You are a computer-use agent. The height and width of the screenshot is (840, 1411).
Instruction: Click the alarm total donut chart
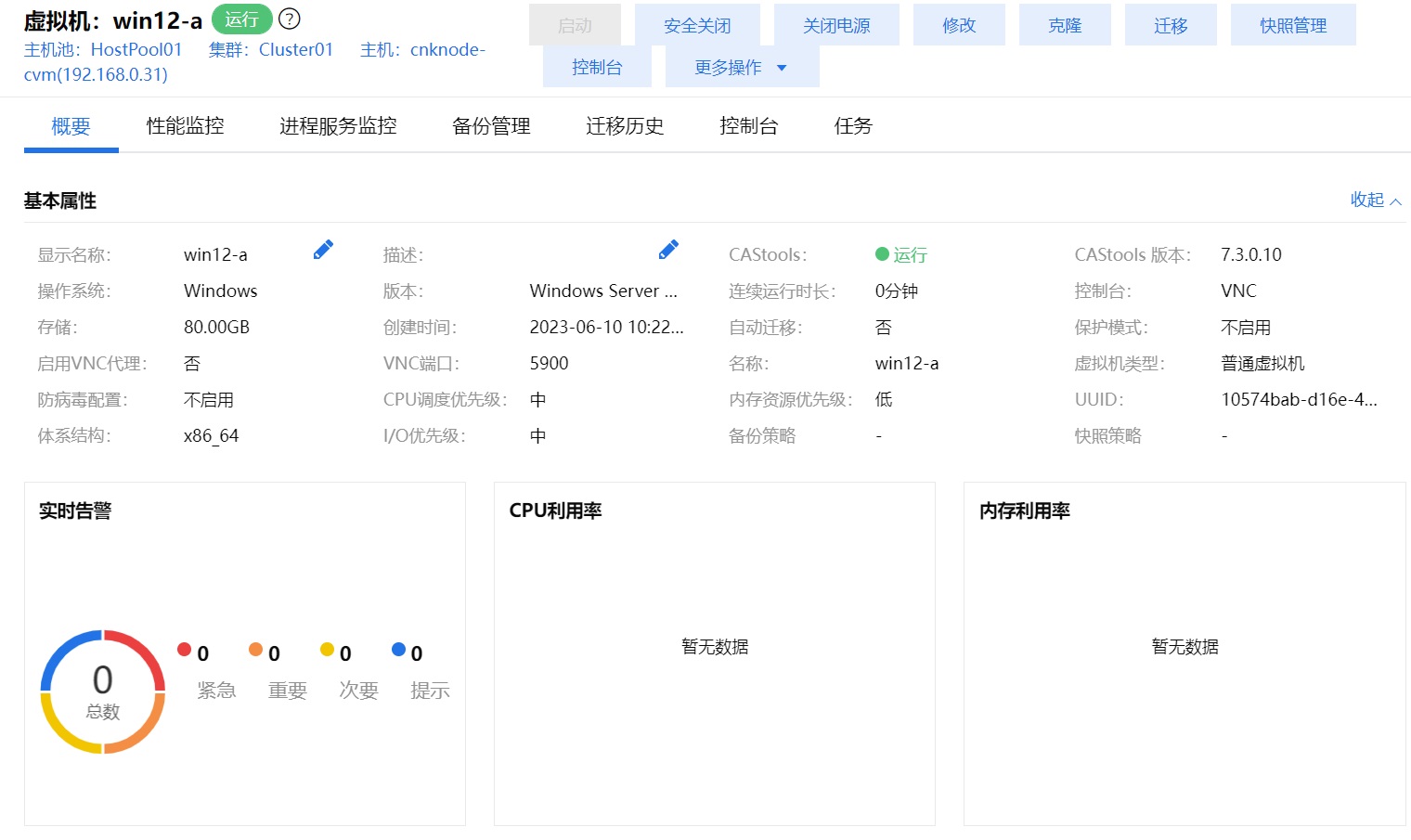tap(103, 691)
